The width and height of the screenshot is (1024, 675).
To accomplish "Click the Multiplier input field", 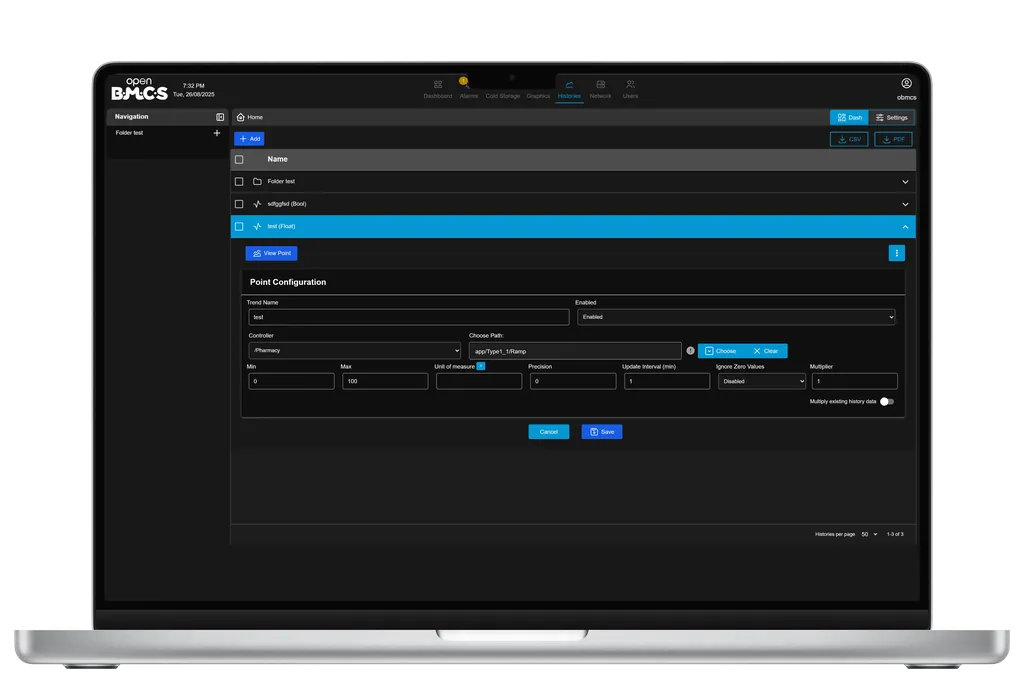I will coord(855,381).
